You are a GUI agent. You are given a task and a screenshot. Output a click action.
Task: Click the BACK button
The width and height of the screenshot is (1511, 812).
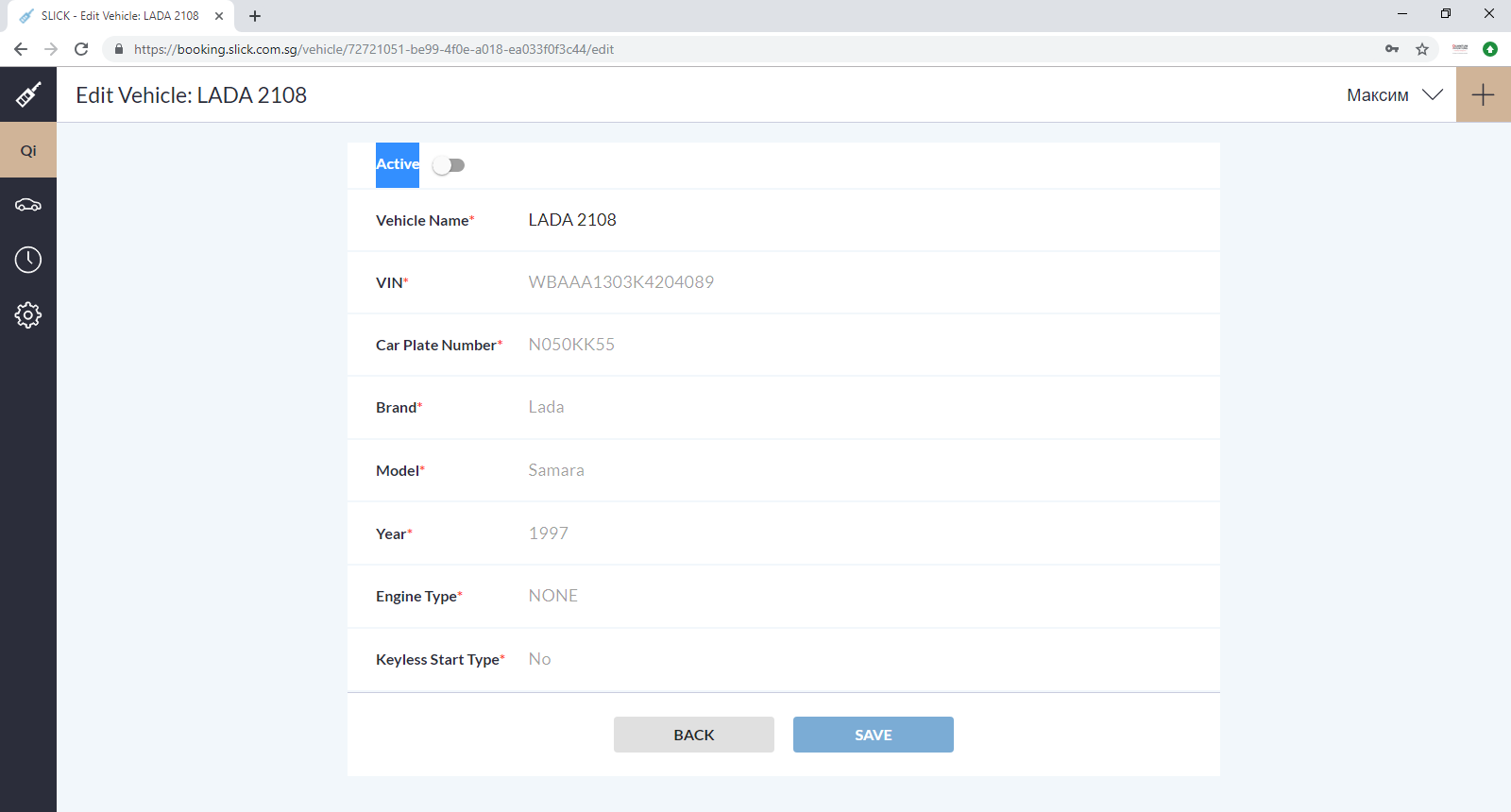(x=694, y=735)
